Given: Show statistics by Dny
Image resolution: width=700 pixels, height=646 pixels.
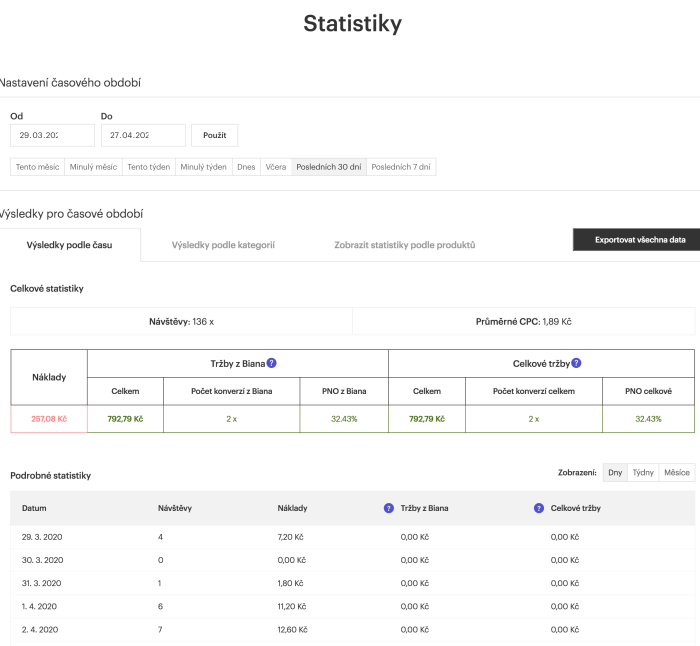Looking at the screenshot, I should pyautogui.click(x=615, y=472).
